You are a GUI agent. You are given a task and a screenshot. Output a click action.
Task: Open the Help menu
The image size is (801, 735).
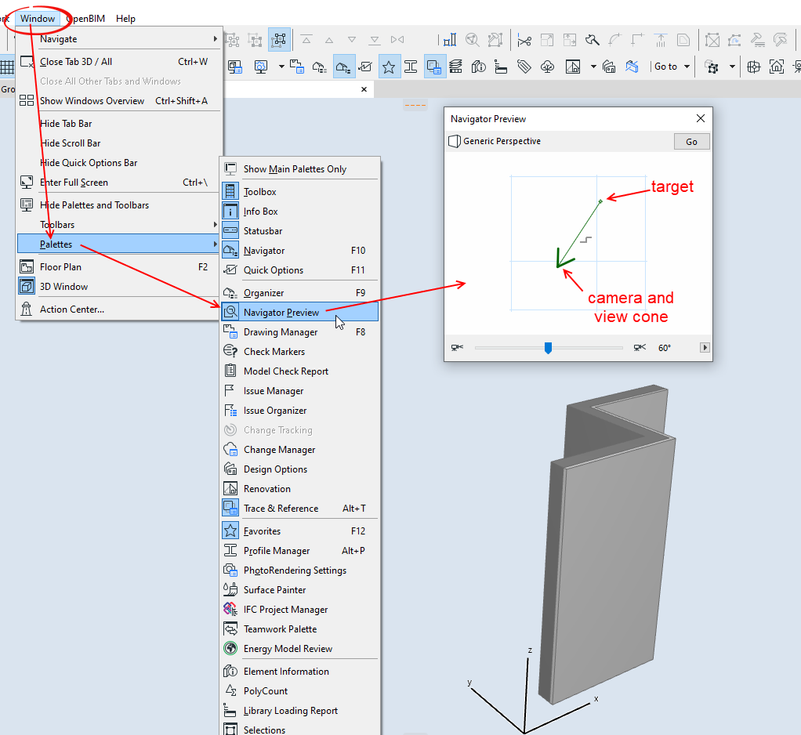[125, 18]
